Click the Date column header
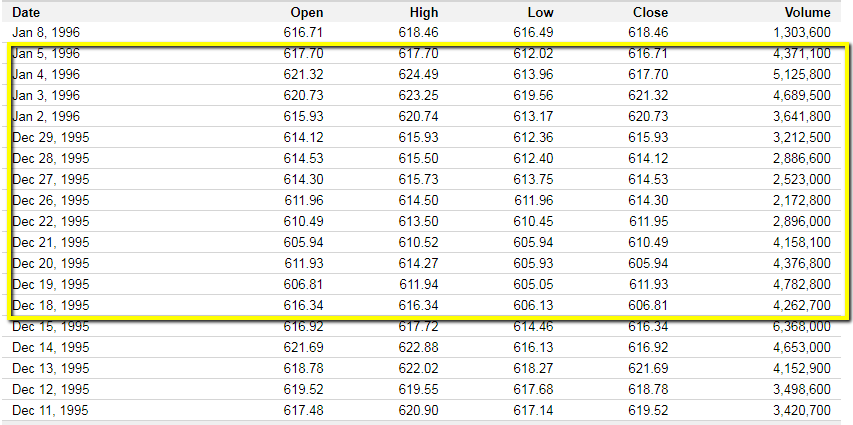Screen dimensions: 853x425 point(26,12)
